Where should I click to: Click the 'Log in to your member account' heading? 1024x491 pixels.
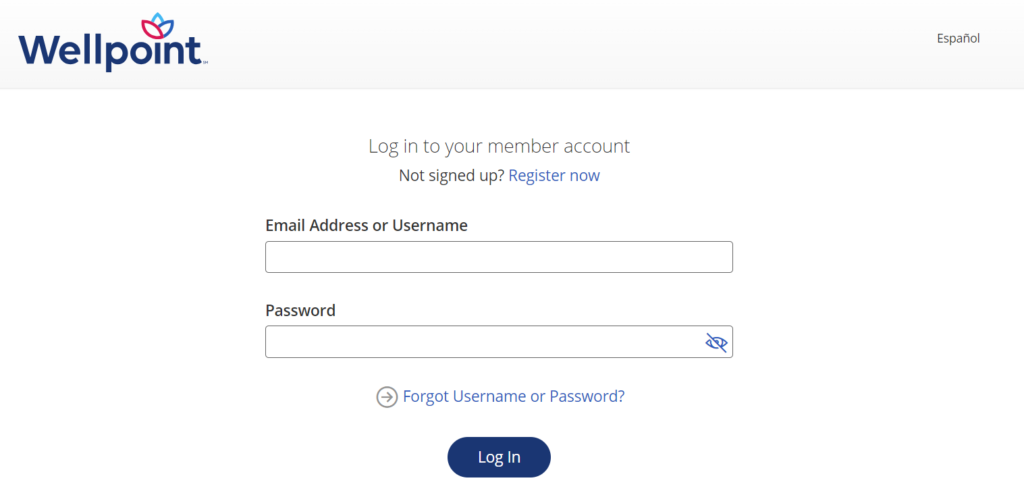[x=498, y=146]
